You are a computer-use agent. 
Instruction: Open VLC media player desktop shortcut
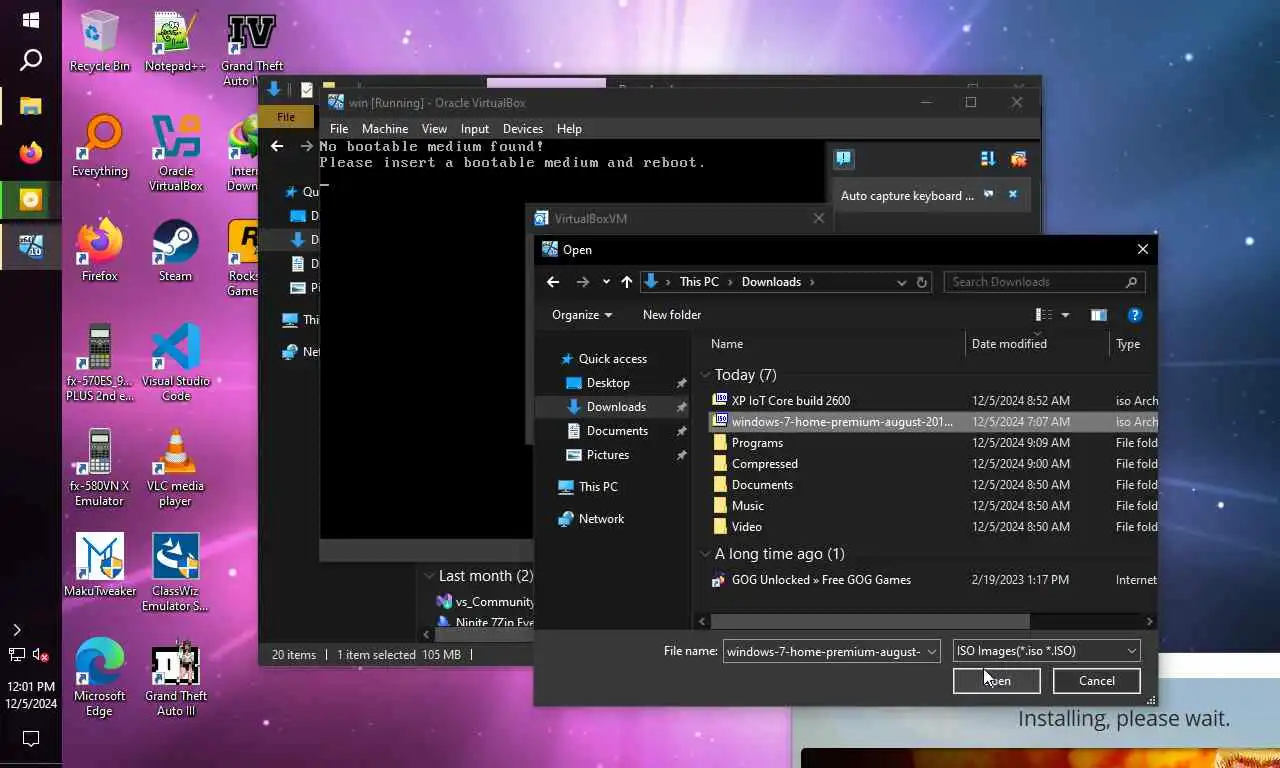pyautogui.click(x=175, y=468)
